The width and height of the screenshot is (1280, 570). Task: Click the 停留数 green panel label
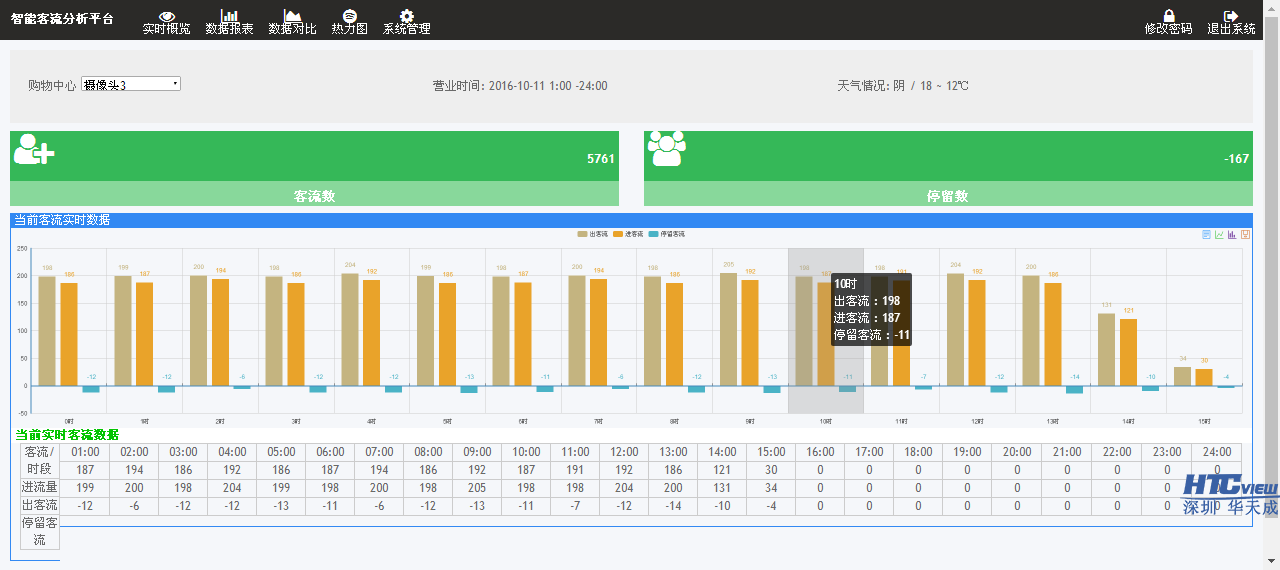click(x=948, y=196)
